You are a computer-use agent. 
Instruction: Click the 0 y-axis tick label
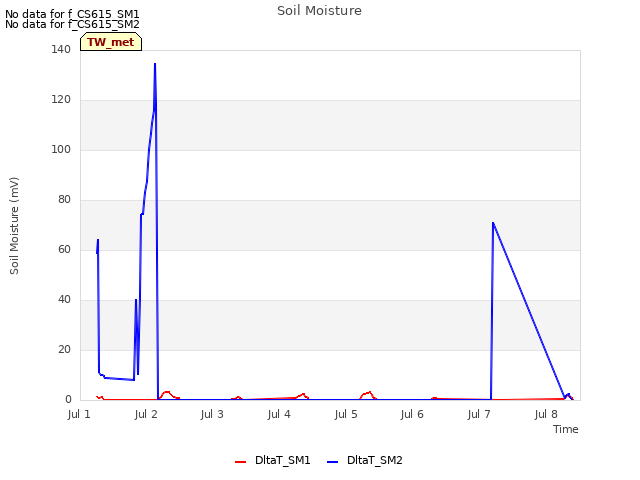click(x=68, y=400)
